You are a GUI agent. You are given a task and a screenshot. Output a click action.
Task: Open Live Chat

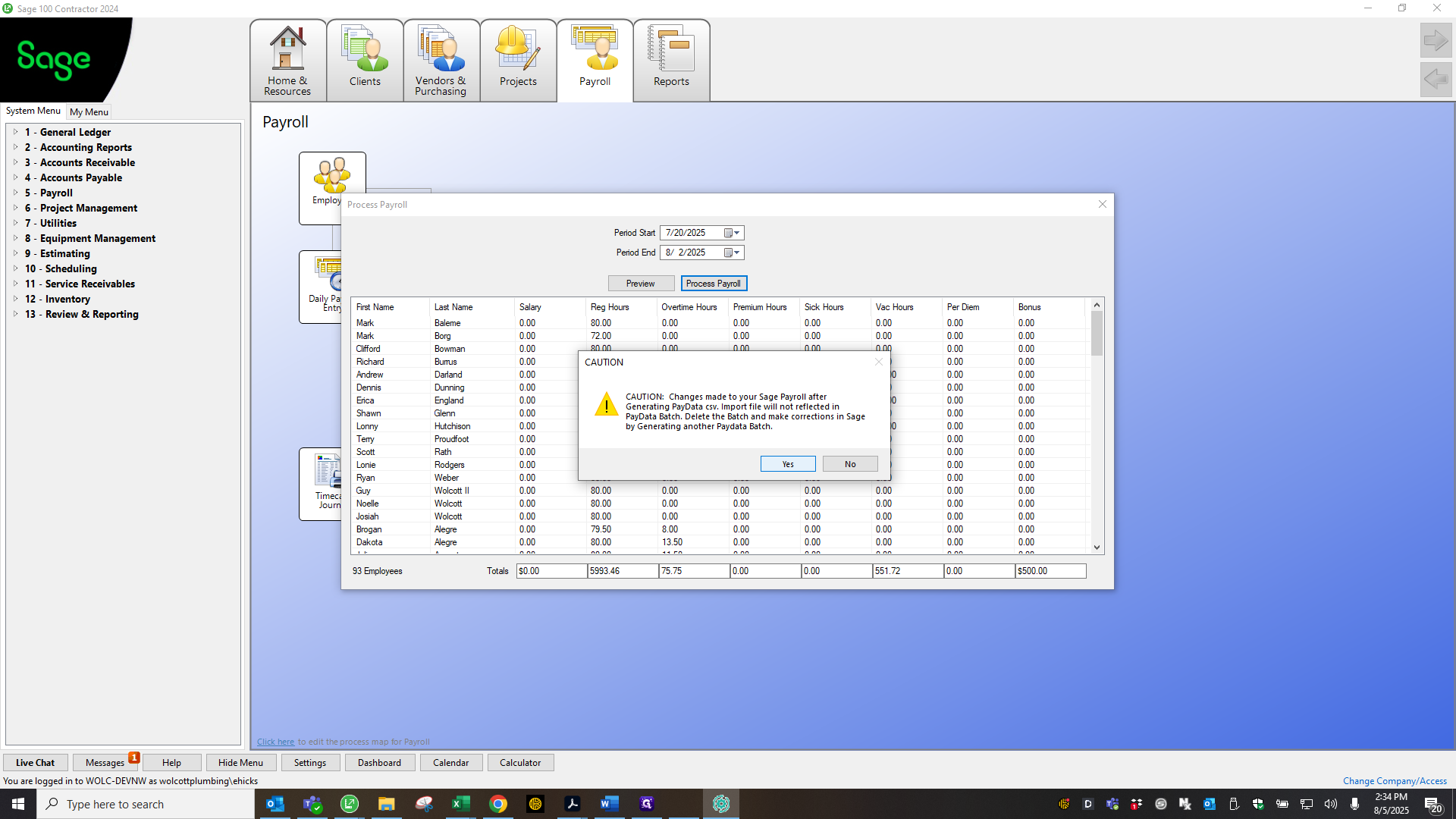click(x=35, y=763)
